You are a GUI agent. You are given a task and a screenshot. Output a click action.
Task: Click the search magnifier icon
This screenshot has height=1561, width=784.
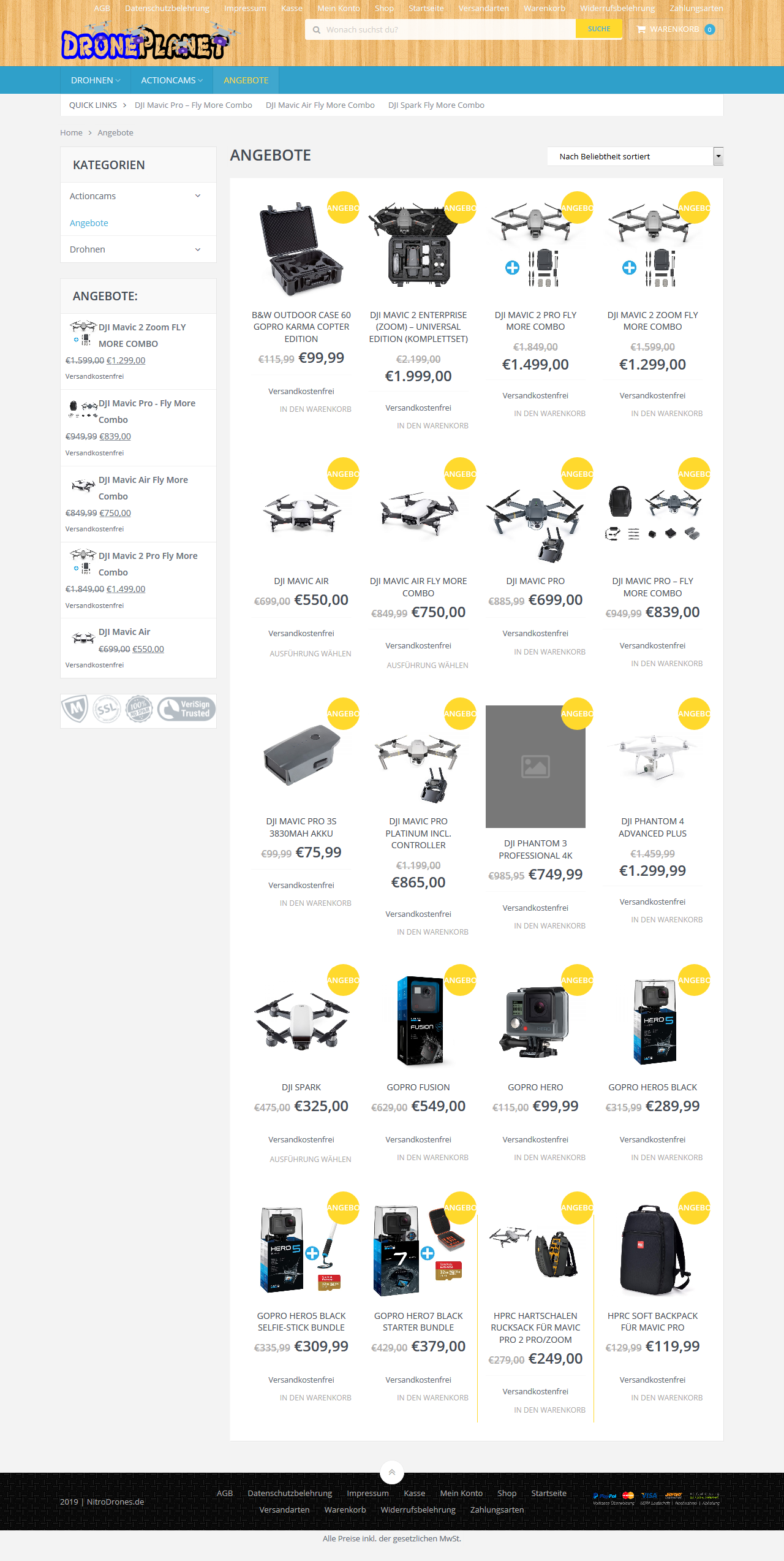tap(317, 29)
